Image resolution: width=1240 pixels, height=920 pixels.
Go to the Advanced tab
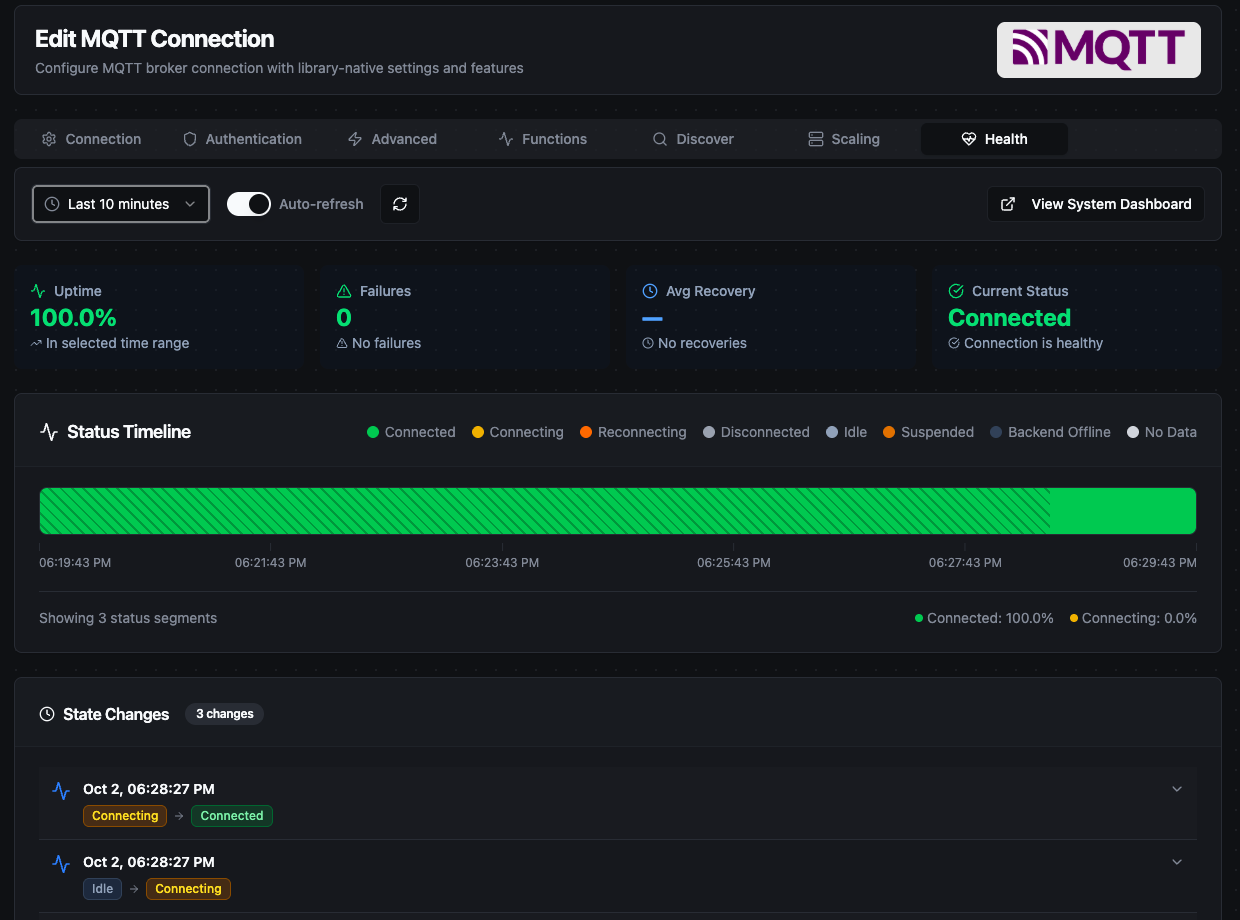coord(392,139)
